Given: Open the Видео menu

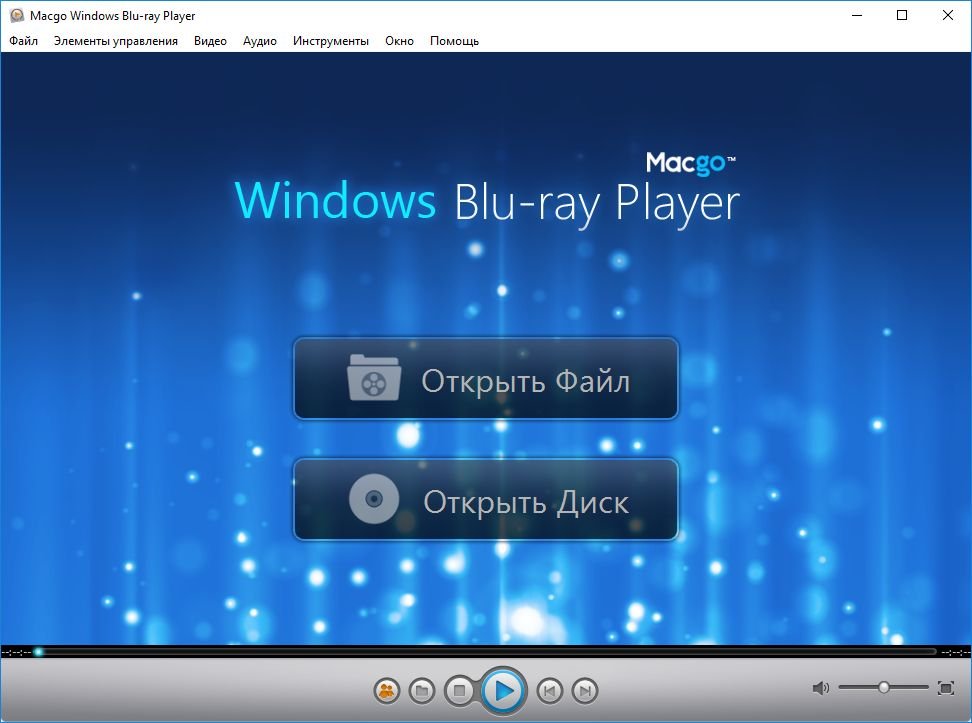Looking at the screenshot, I should (210, 41).
